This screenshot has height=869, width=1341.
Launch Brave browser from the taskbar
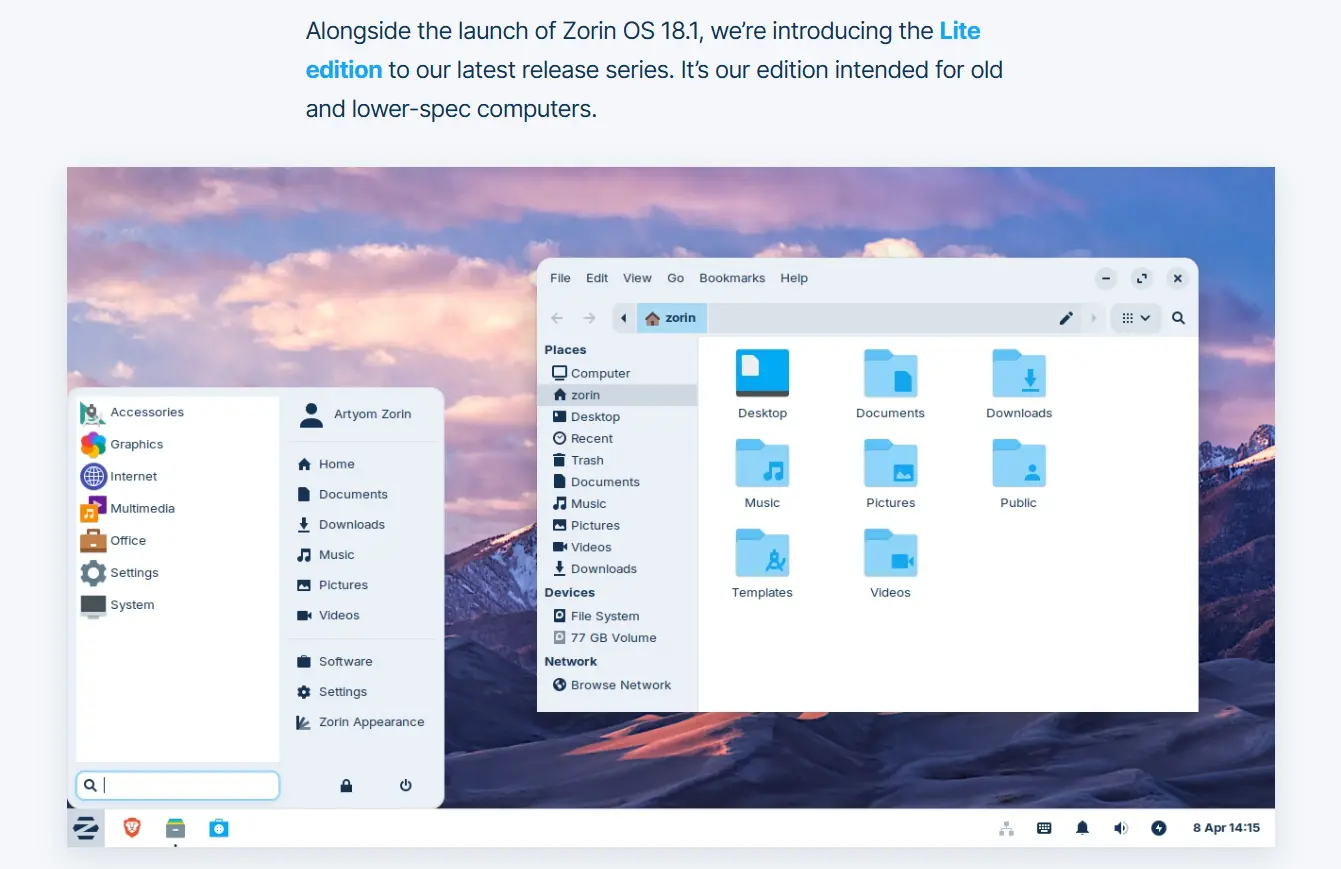132,828
